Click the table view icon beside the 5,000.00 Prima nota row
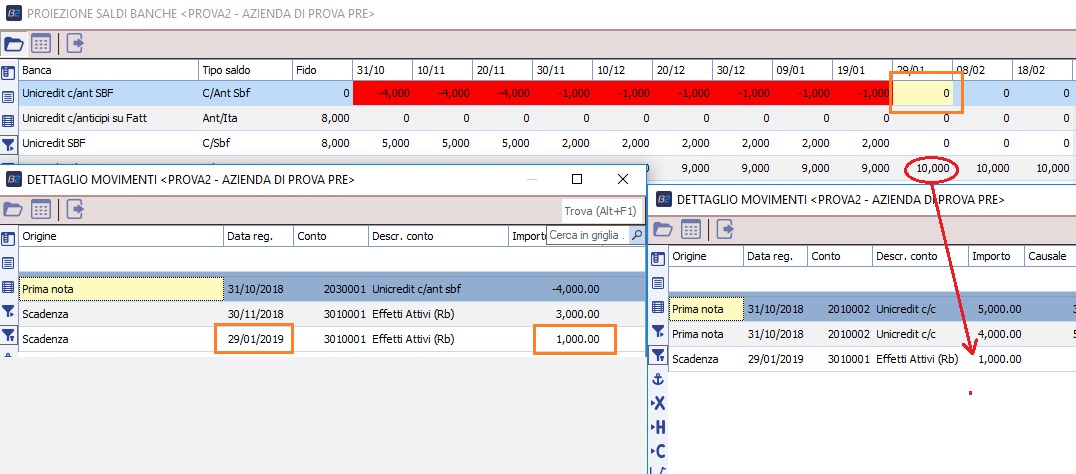 coord(658,307)
